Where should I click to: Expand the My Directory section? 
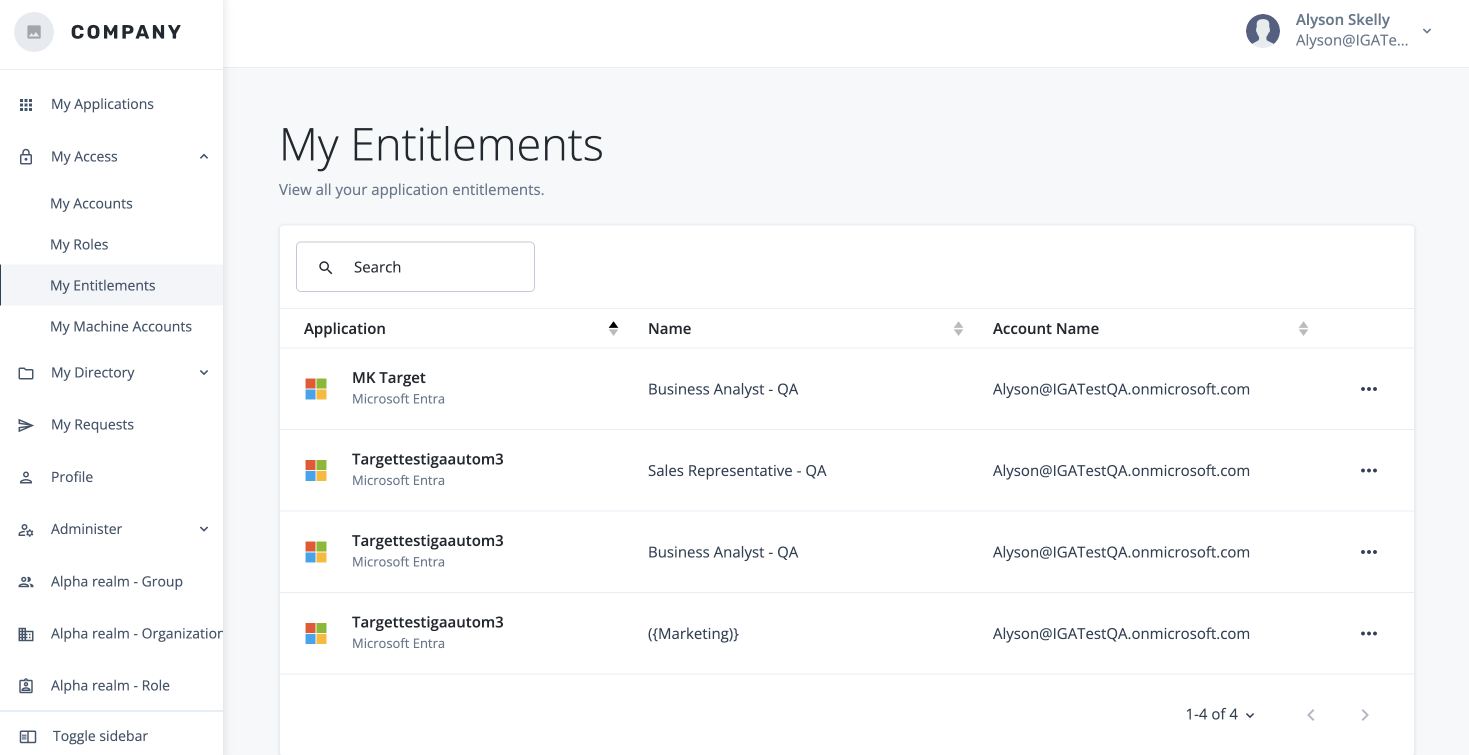[x=204, y=372]
